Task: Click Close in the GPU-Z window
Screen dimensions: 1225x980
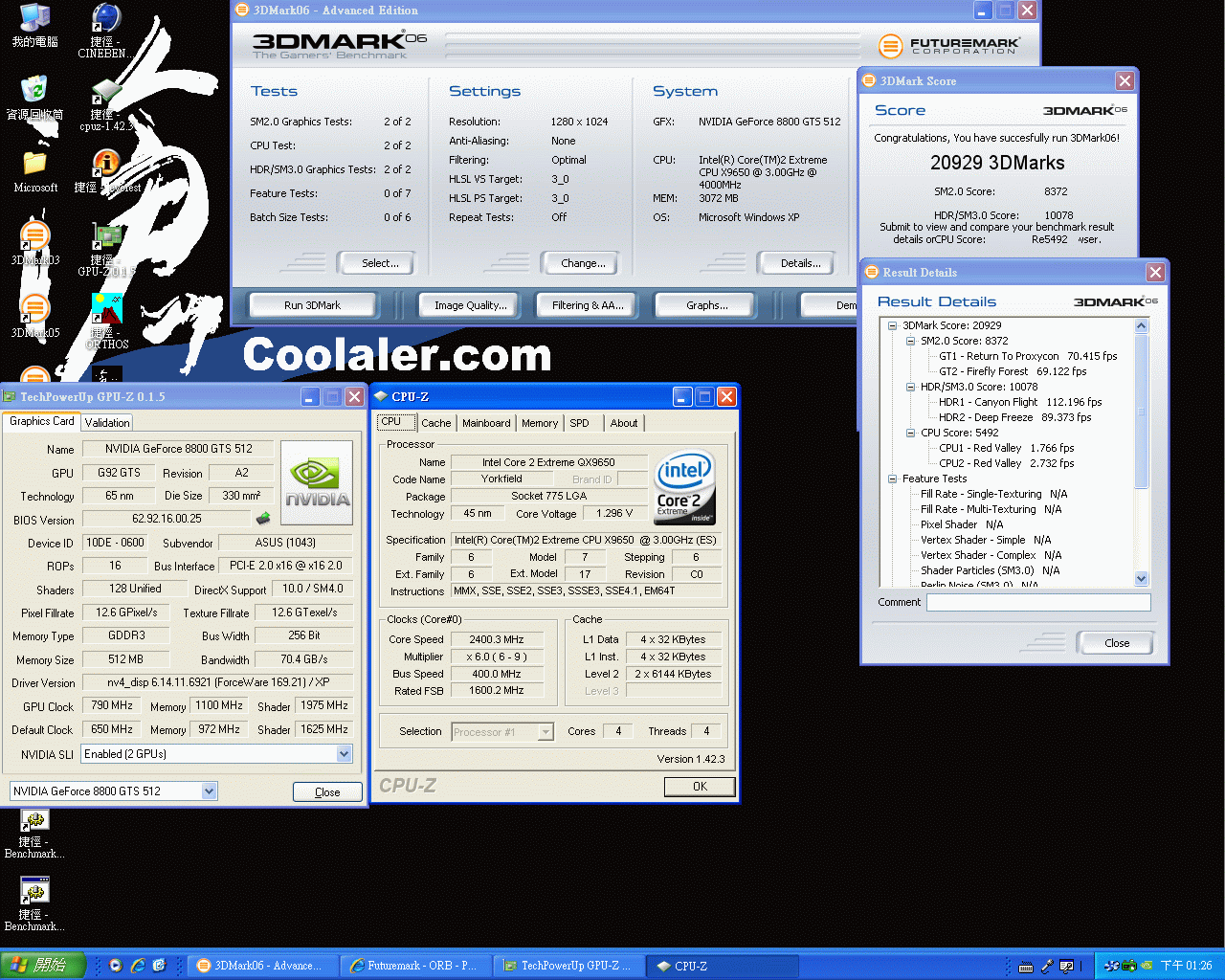Action: [327, 792]
